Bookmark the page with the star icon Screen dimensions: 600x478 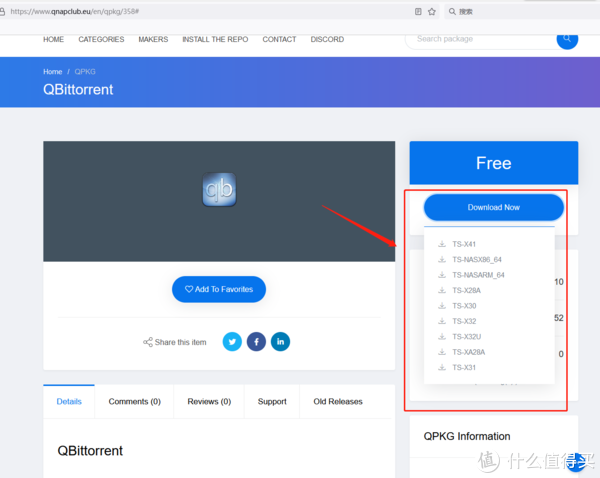(x=432, y=11)
